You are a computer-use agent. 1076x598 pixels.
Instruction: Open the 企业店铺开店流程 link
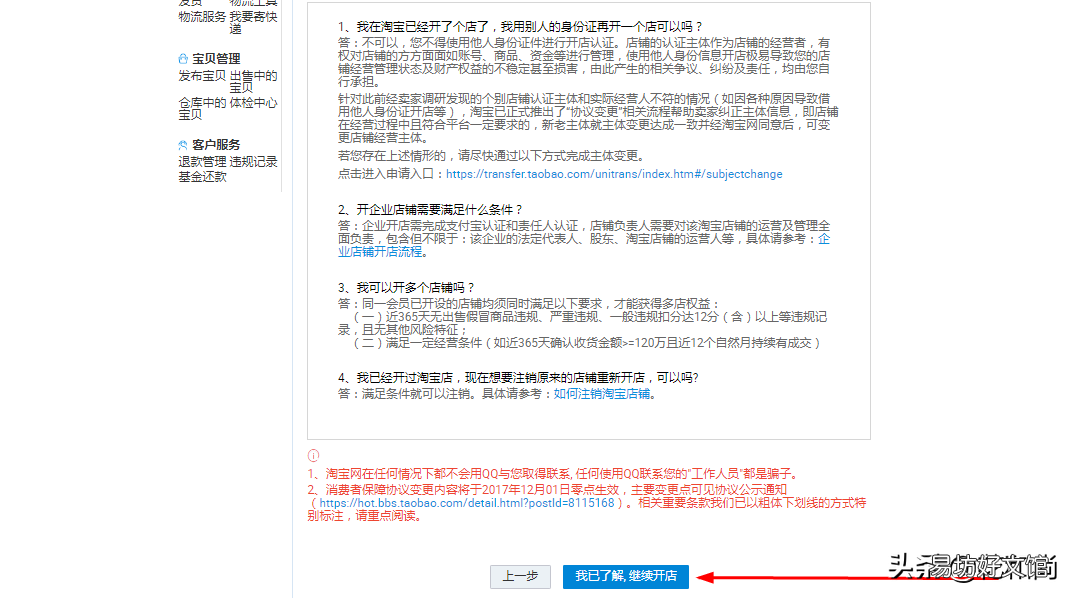583,245
